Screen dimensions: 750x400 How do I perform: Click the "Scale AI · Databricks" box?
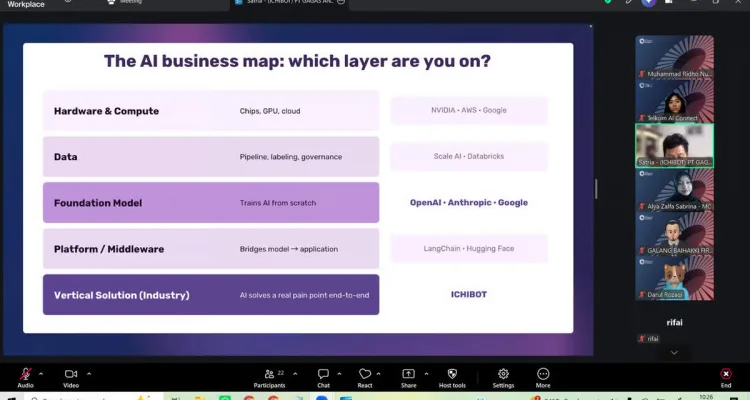point(469,156)
